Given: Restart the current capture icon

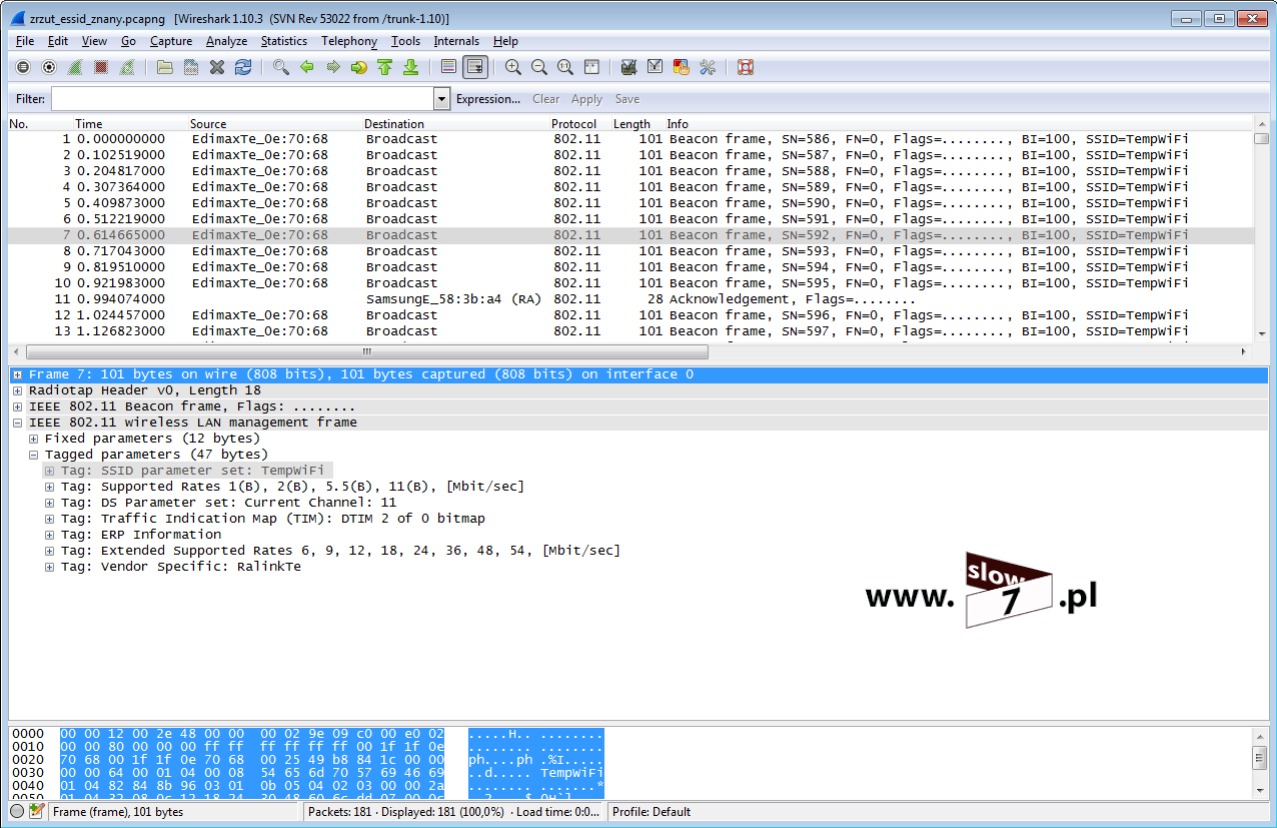Looking at the screenshot, I should 127,67.
